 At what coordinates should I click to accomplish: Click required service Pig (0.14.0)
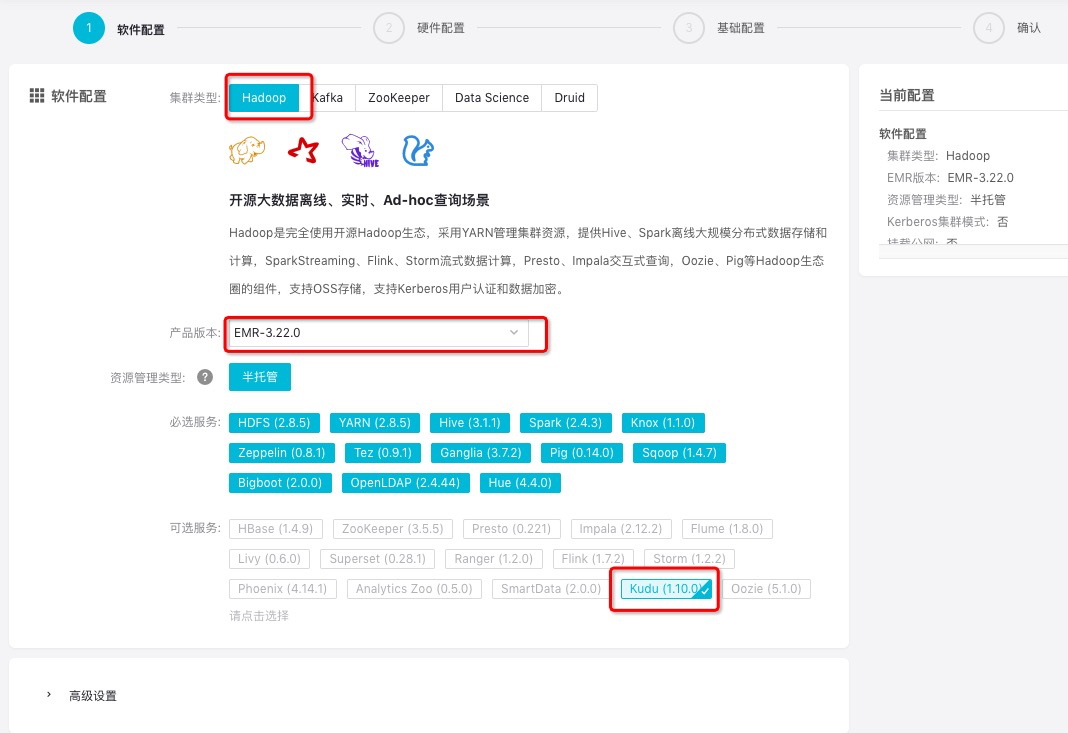coord(582,452)
